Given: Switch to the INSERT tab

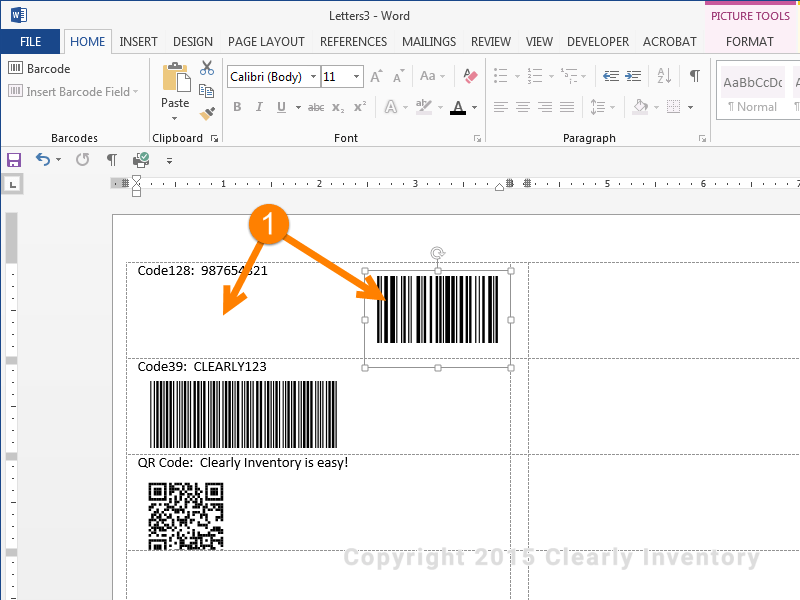Looking at the screenshot, I should coord(138,42).
